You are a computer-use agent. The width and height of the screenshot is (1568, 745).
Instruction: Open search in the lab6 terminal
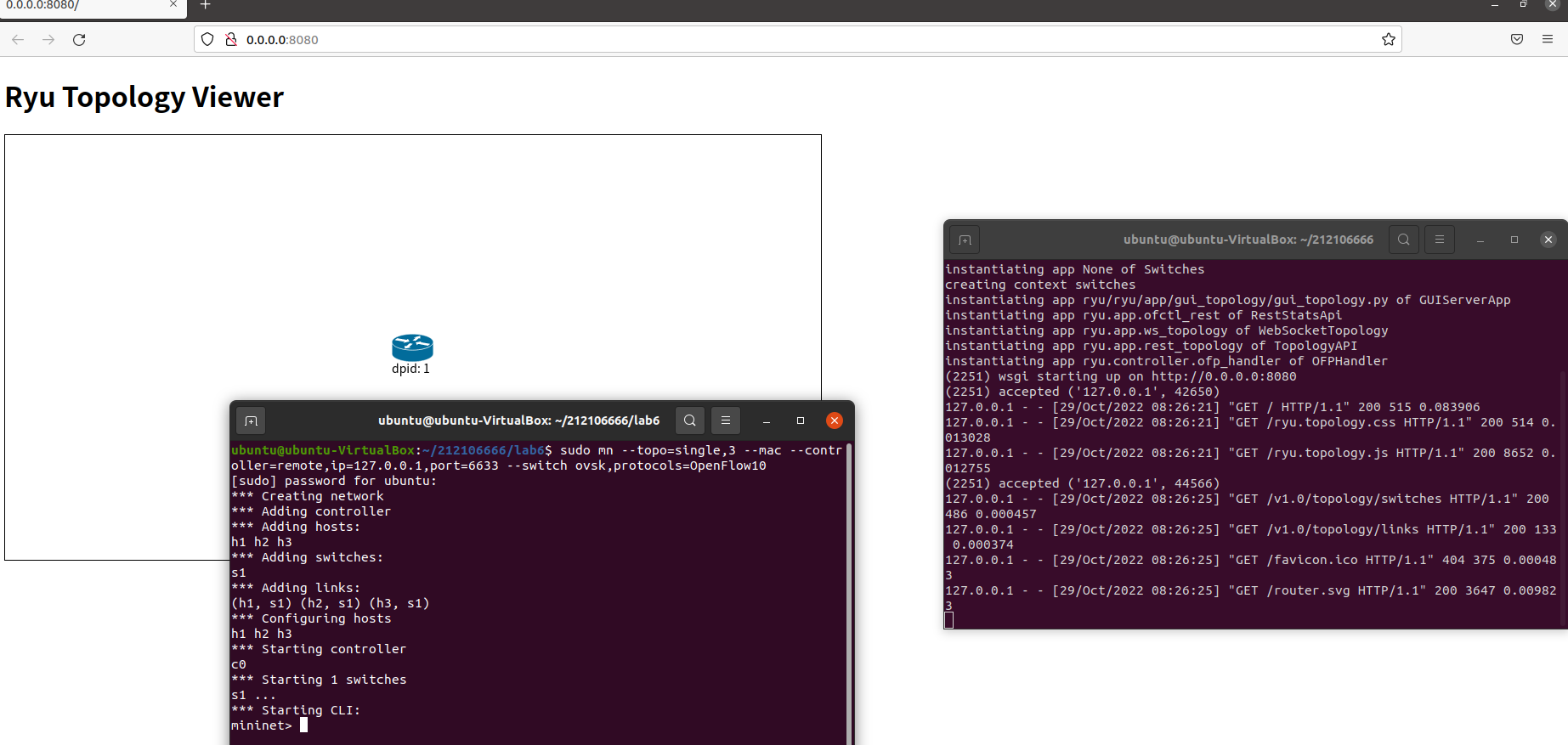[690, 420]
